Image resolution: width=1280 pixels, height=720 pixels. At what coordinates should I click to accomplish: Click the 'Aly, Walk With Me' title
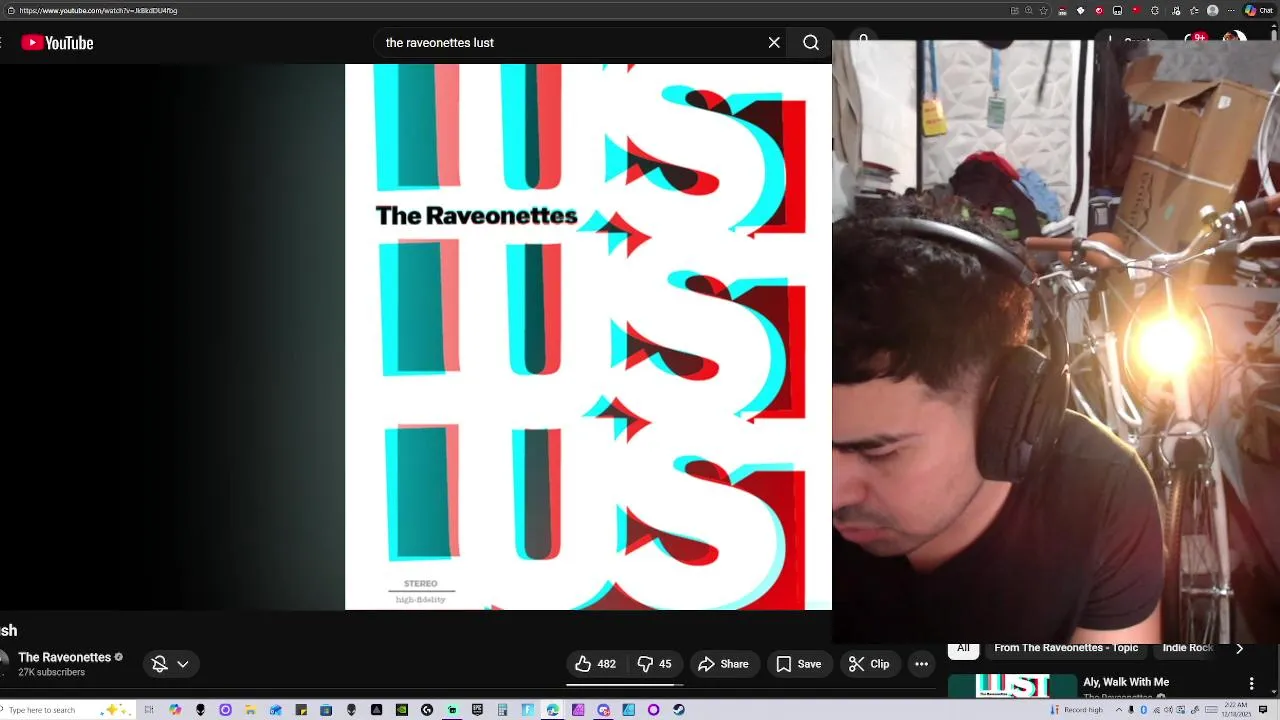point(1126,682)
